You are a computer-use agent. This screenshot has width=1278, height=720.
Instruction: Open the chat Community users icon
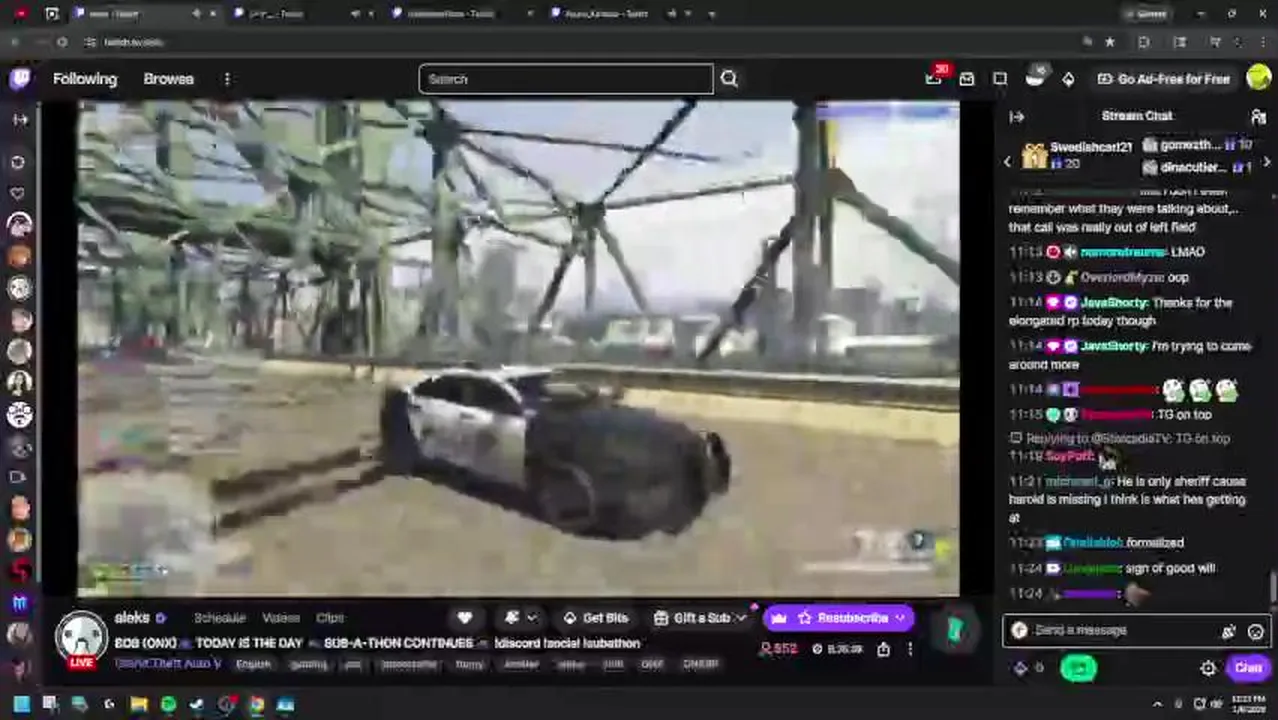(1258, 116)
